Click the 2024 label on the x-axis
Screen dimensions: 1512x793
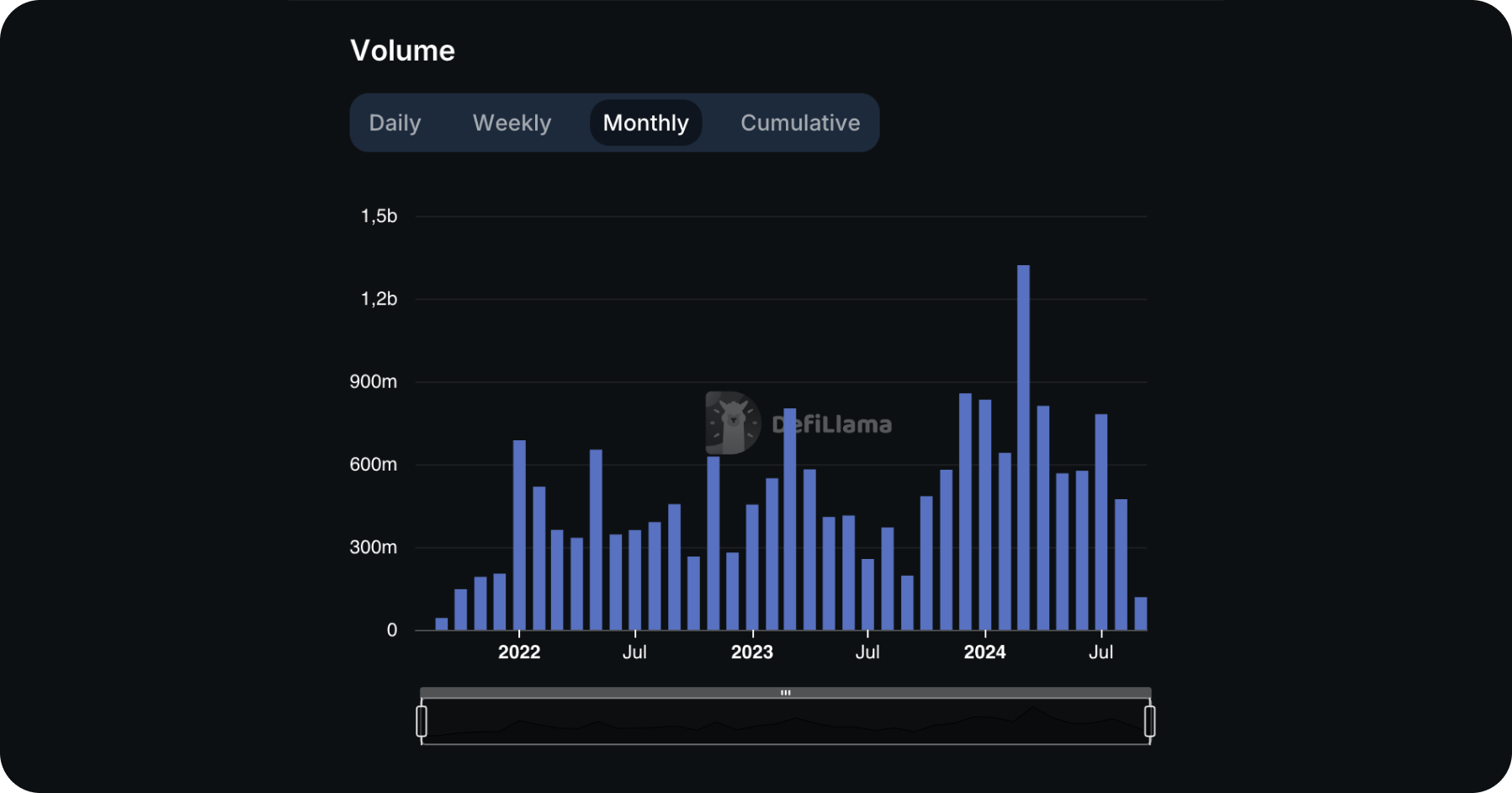click(x=986, y=652)
